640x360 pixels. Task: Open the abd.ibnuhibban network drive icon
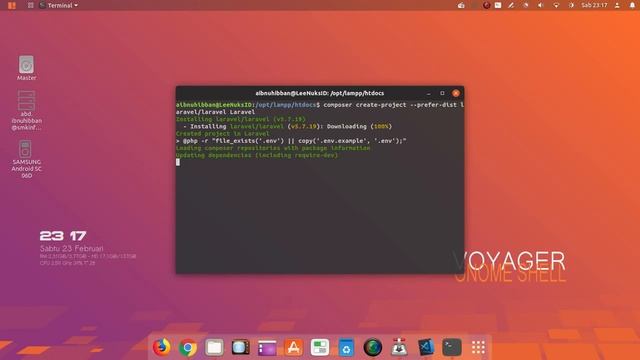click(27, 110)
